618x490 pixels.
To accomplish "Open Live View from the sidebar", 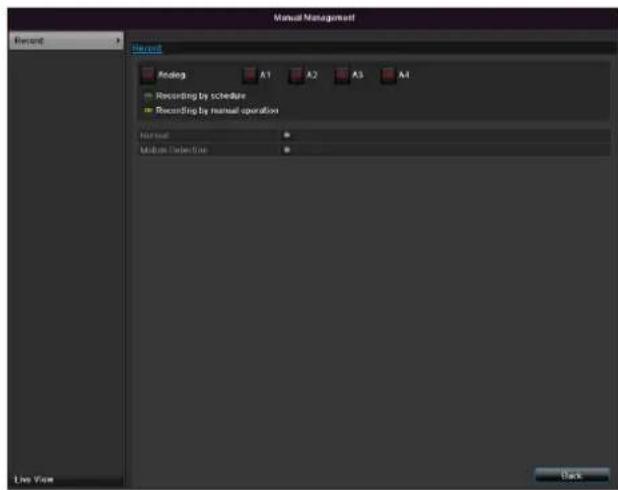I will tap(32, 479).
